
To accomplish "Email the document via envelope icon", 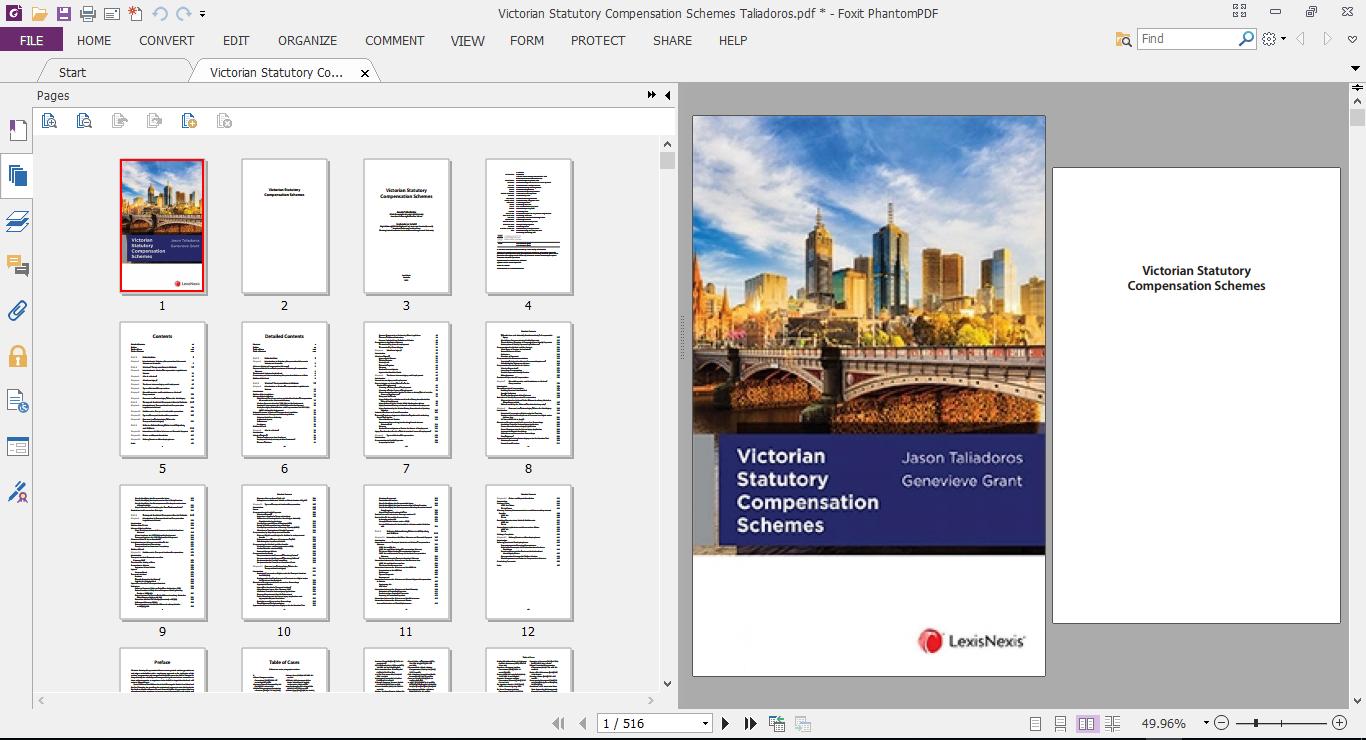I will click(x=111, y=14).
